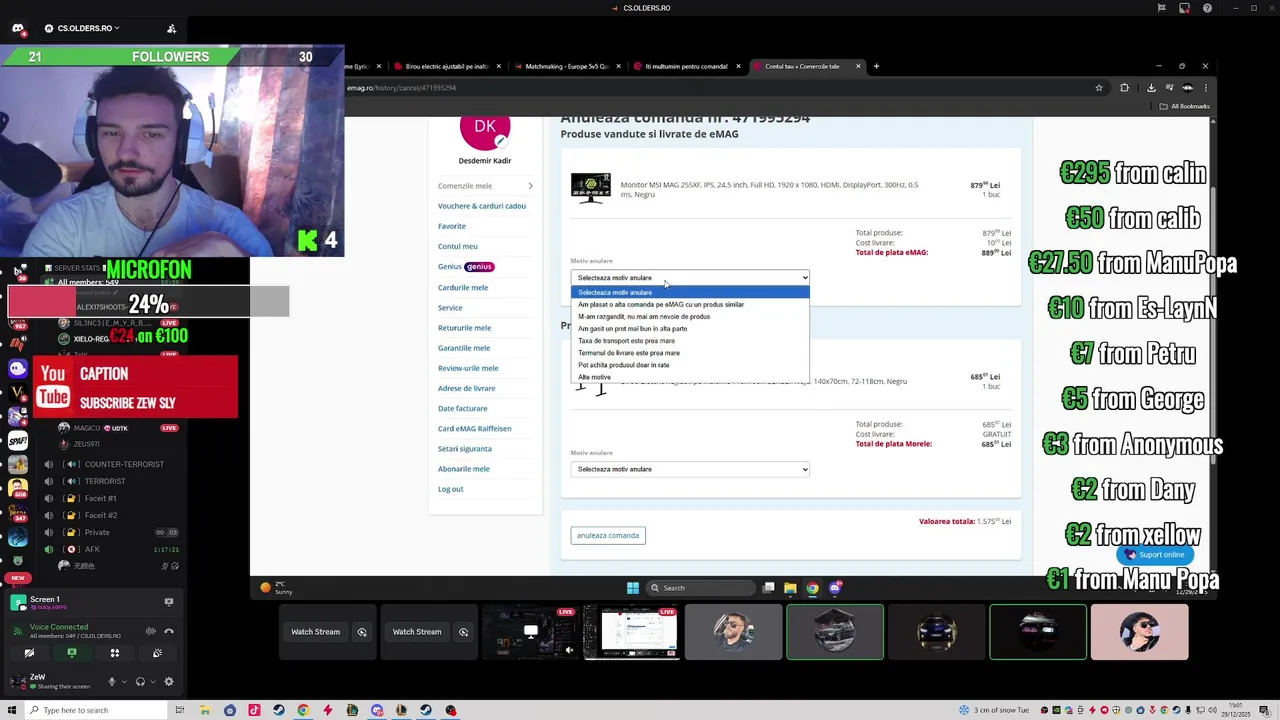The width and height of the screenshot is (1280, 720).
Task: Toggle screen share green button
Action: coord(72,653)
